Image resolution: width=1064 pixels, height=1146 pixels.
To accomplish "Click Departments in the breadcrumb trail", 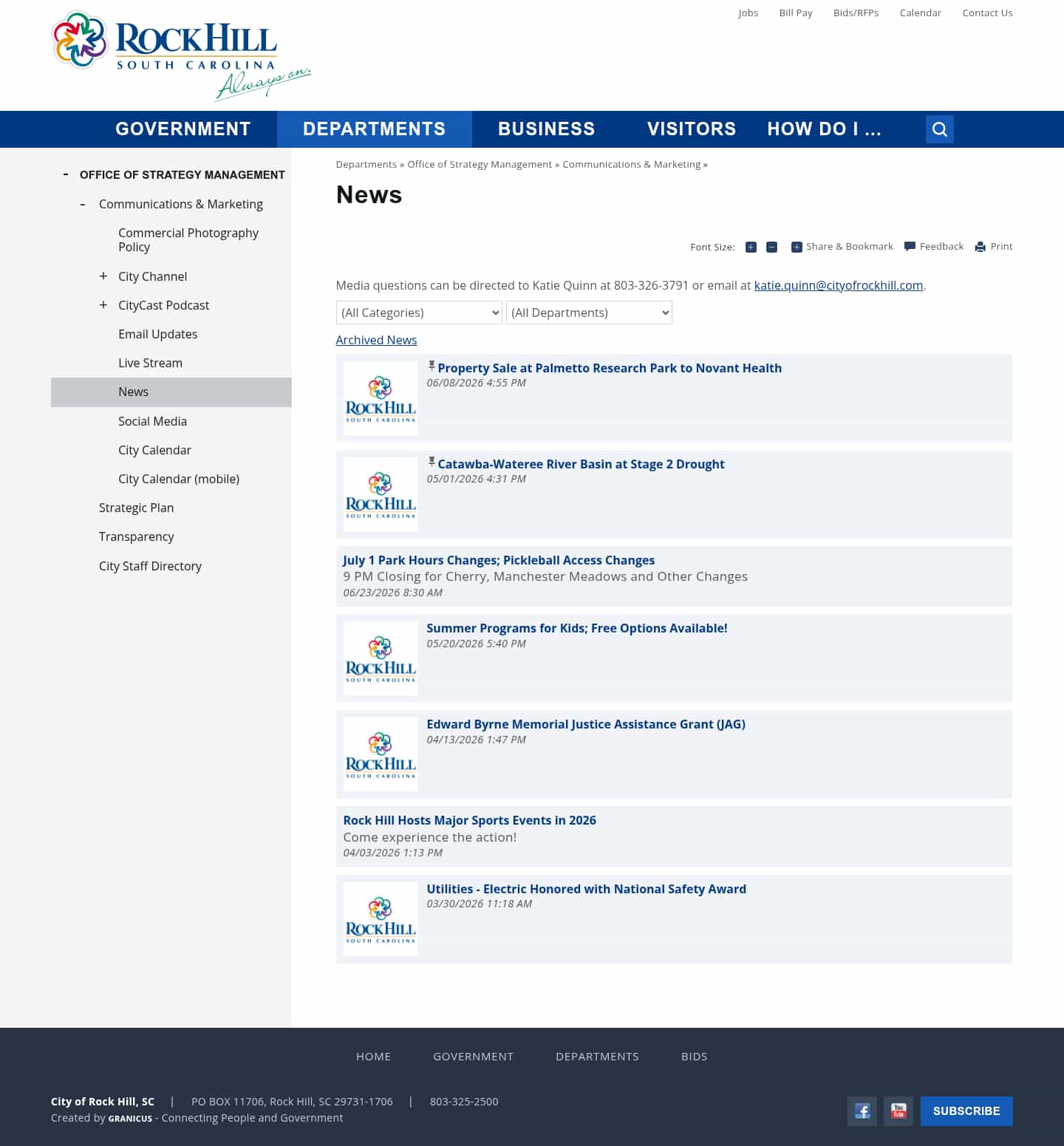I will point(366,164).
